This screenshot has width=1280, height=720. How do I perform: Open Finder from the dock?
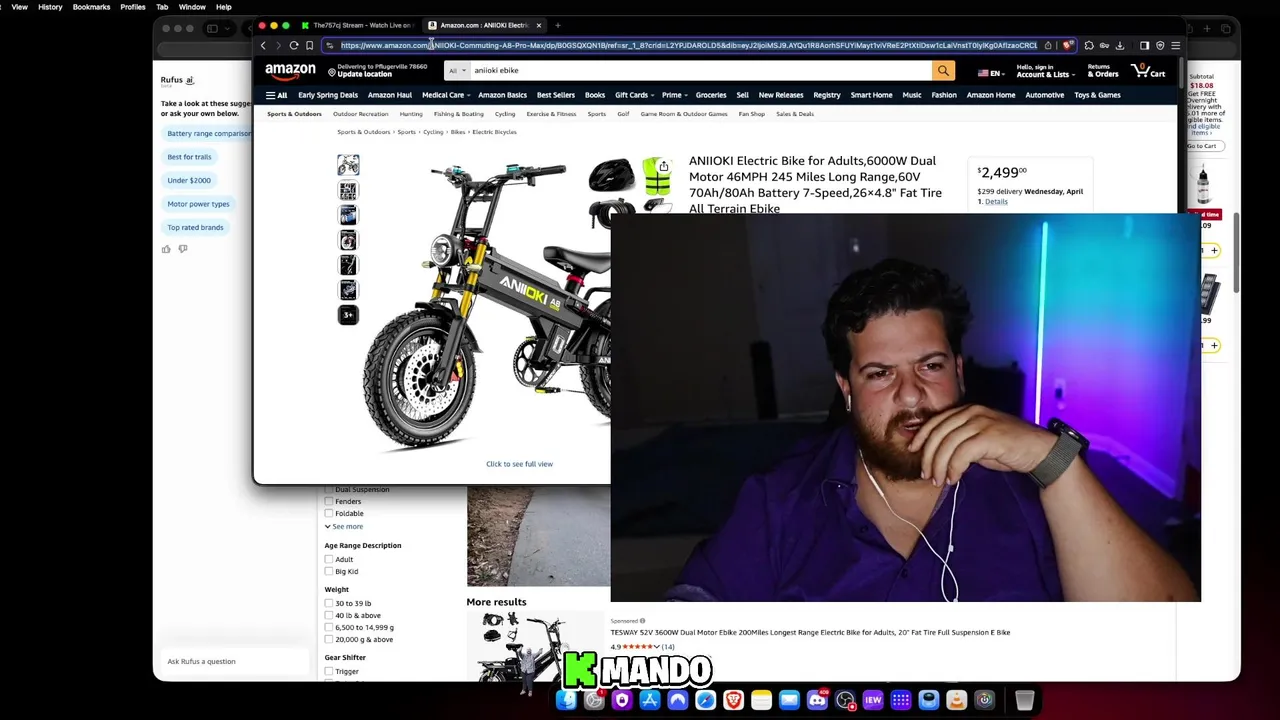566,700
